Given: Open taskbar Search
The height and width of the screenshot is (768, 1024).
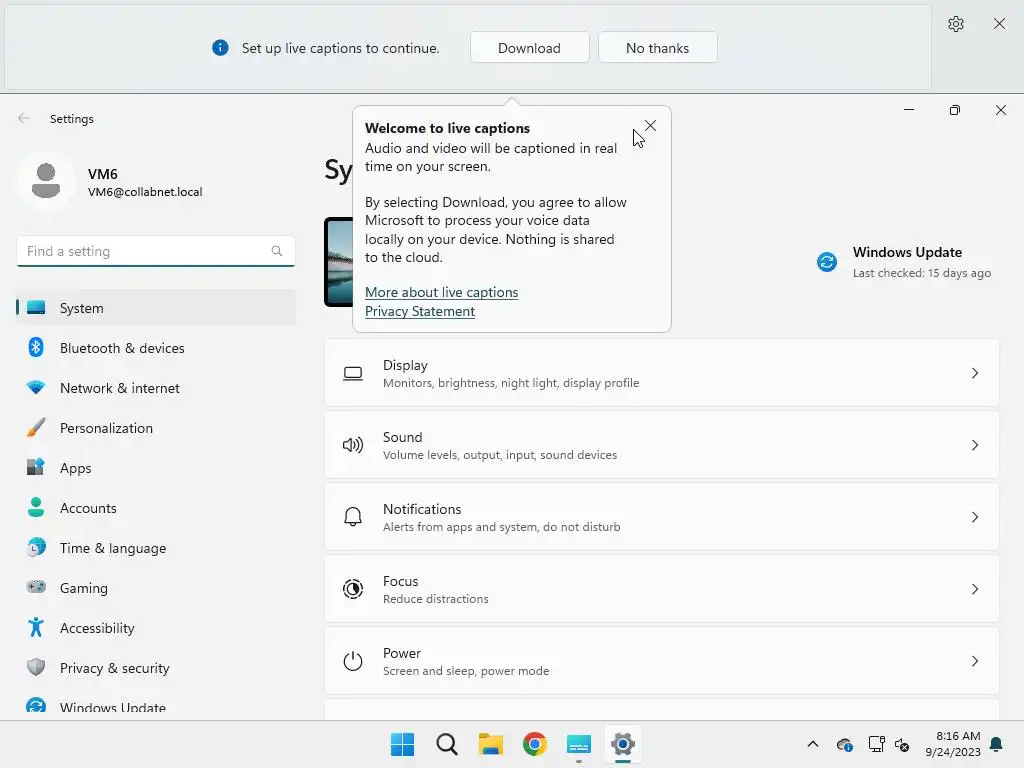Looking at the screenshot, I should [447, 744].
